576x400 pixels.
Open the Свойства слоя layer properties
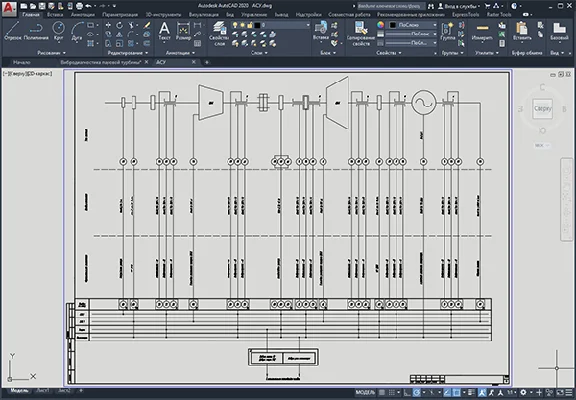coord(219,34)
